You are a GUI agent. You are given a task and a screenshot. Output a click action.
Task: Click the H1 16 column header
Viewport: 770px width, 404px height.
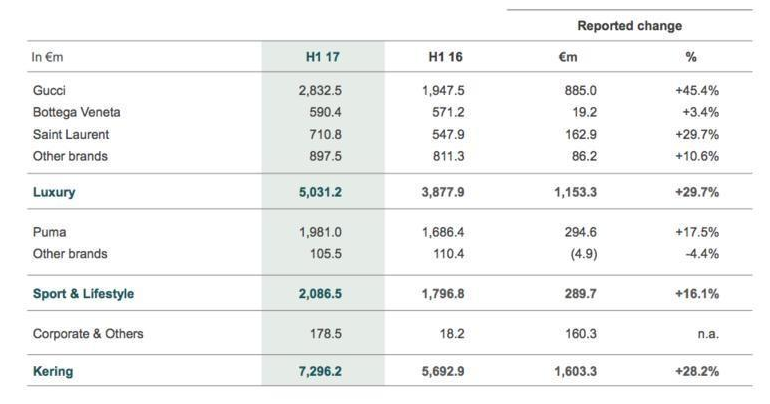[445, 57]
